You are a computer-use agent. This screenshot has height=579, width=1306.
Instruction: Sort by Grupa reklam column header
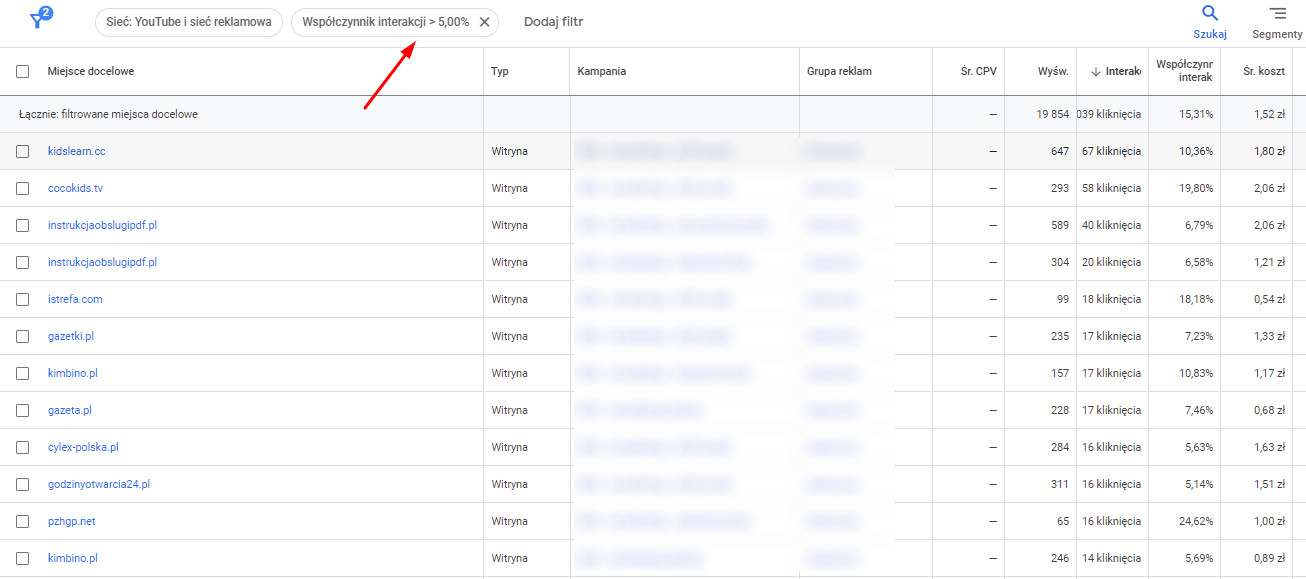pos(839,72)
